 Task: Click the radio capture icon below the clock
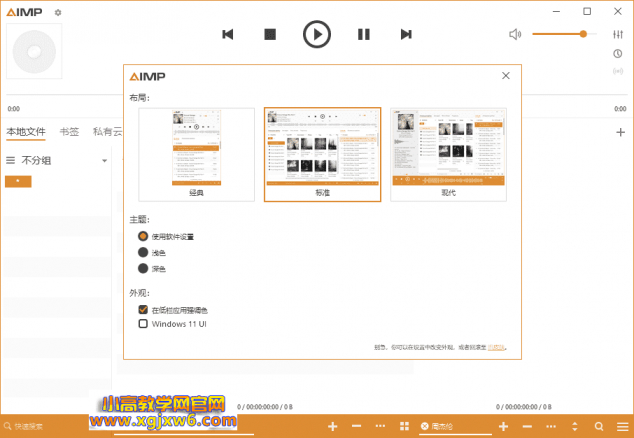618,72
